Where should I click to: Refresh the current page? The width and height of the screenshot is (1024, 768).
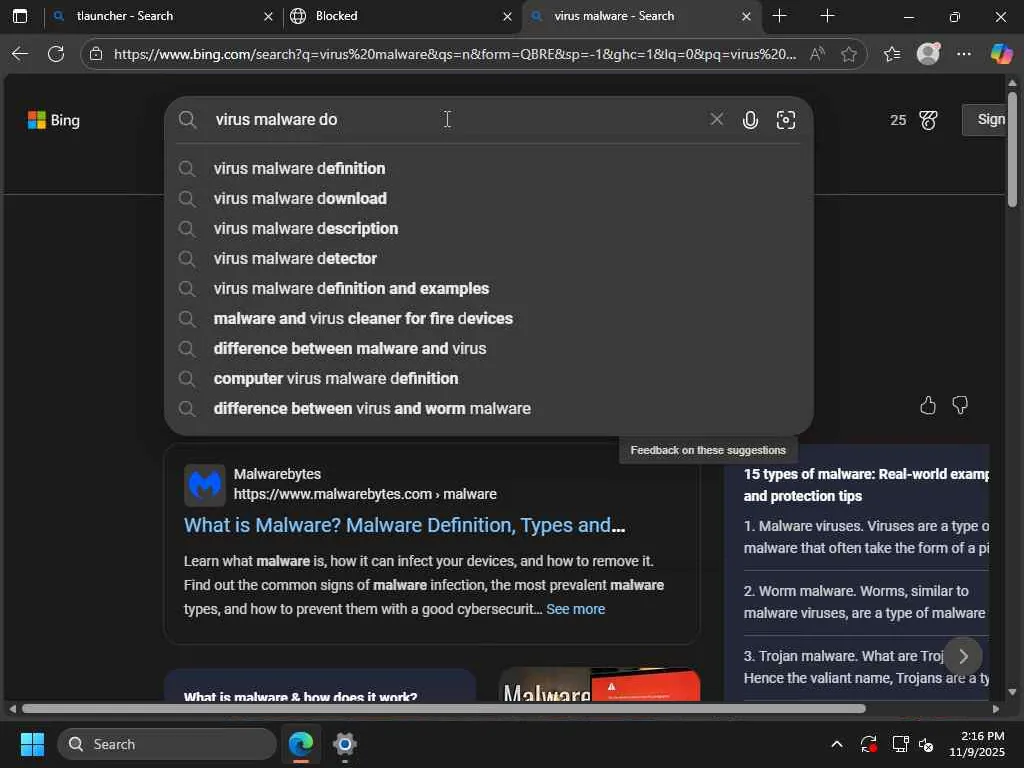click(56, 54)
